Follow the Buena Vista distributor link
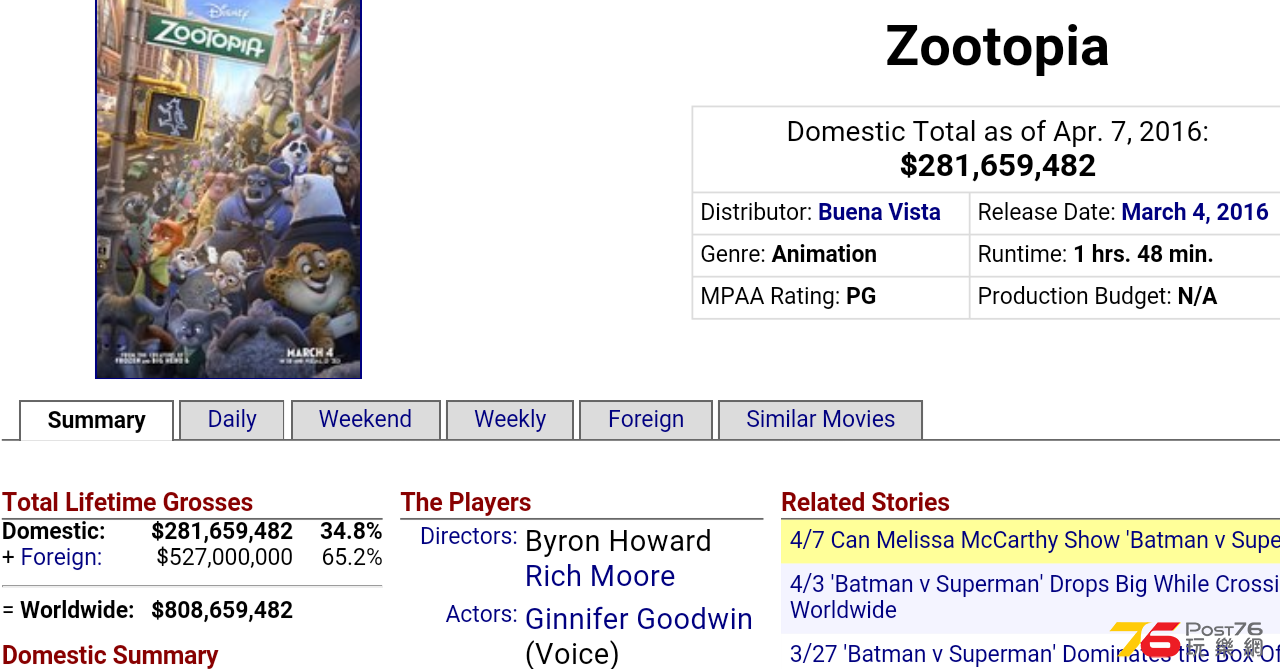The width and height of the screenshot is (1280, 670). [879, 213]
